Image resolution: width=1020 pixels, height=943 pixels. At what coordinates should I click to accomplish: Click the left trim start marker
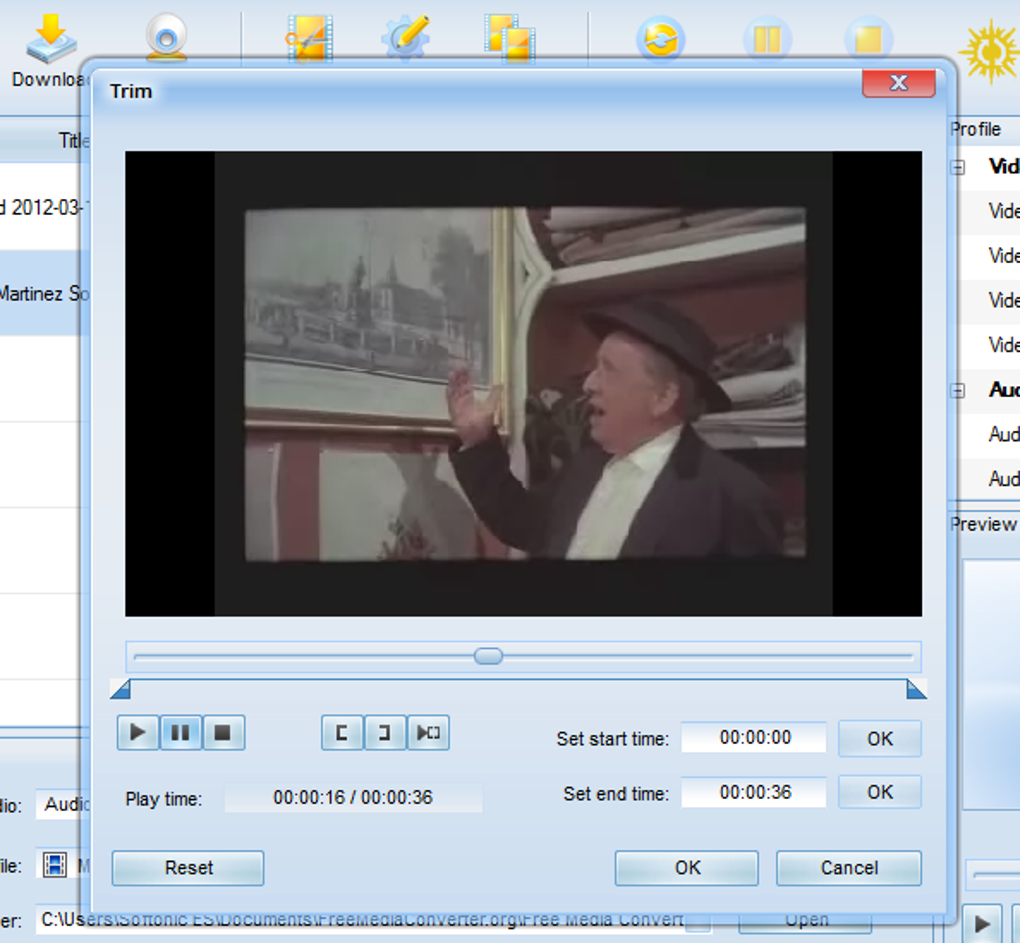pos(121,689)
